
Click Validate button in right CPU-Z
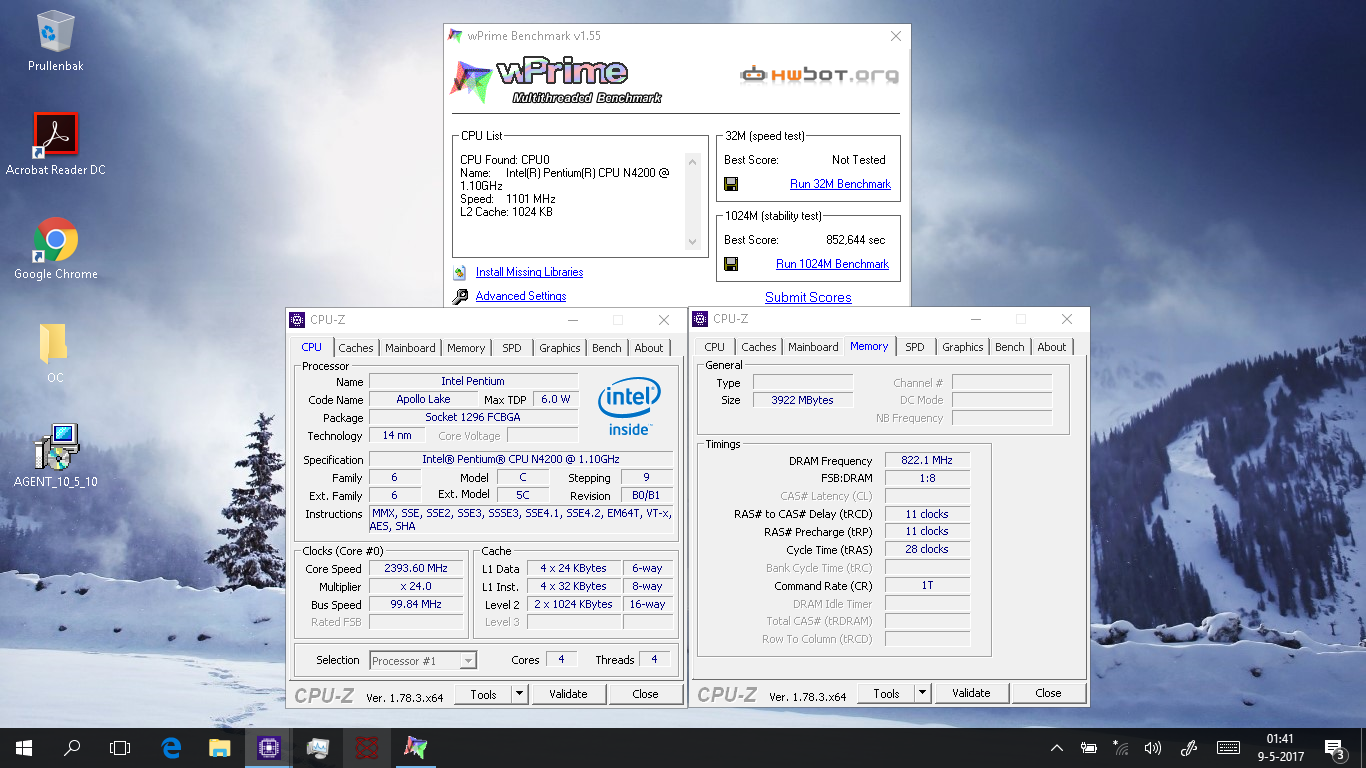(x=972, y=693)
